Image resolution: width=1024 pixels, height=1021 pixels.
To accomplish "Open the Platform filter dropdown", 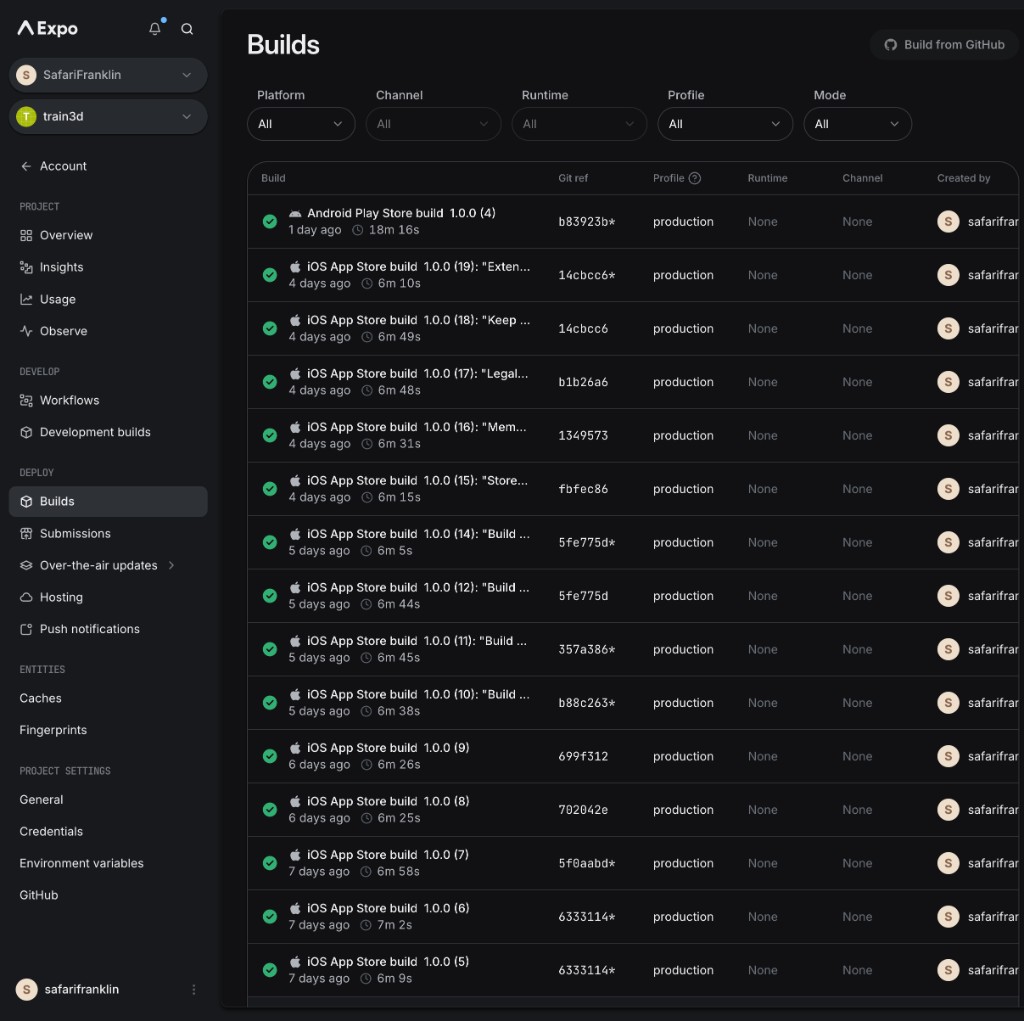I will pos(301,124).
